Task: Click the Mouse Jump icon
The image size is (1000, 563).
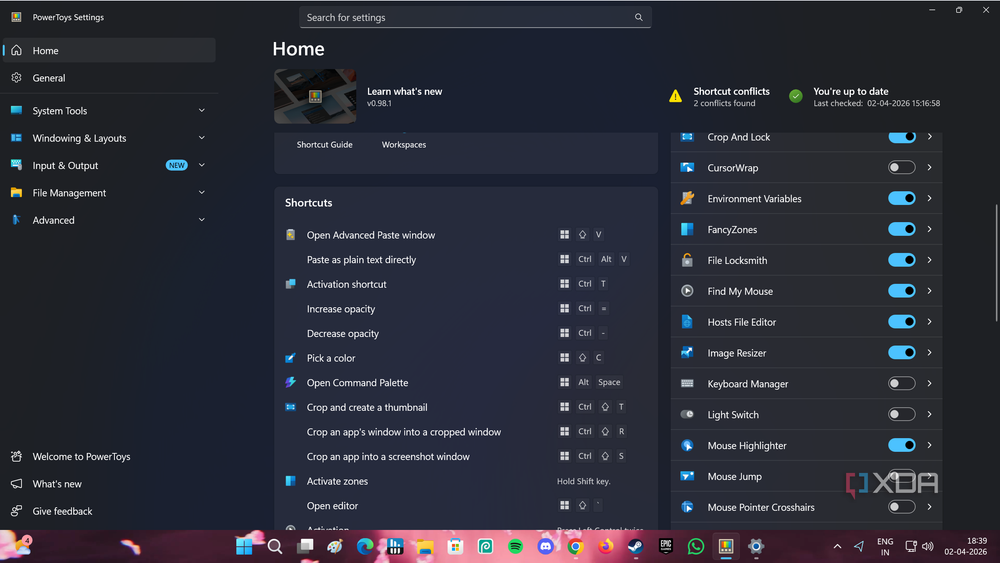Action: 687,476
